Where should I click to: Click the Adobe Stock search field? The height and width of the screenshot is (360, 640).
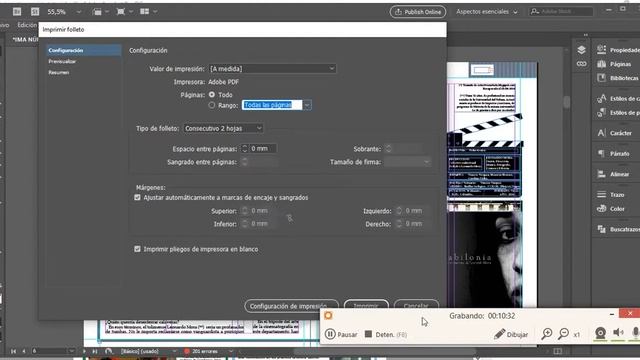tap(561, 11)
